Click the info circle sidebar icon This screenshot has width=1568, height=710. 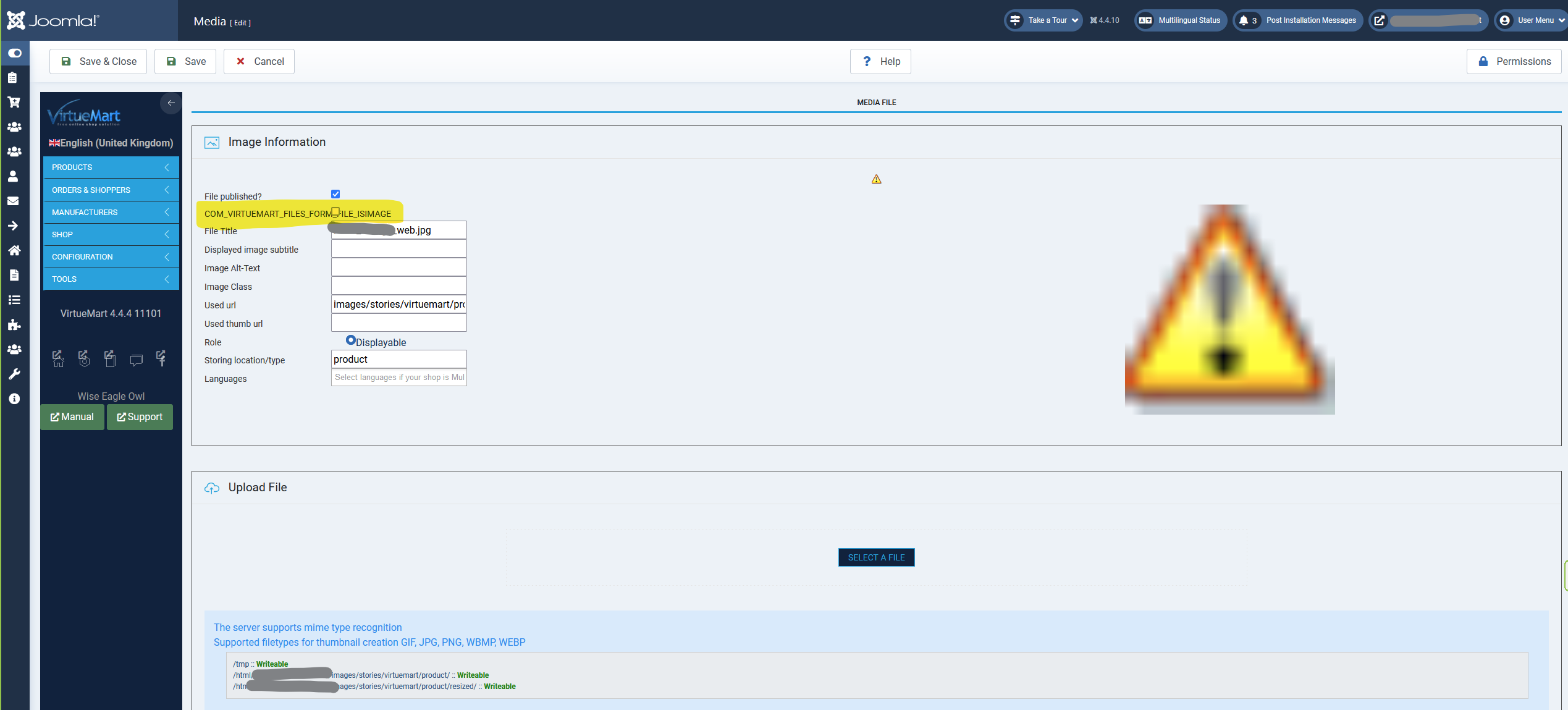14,399
